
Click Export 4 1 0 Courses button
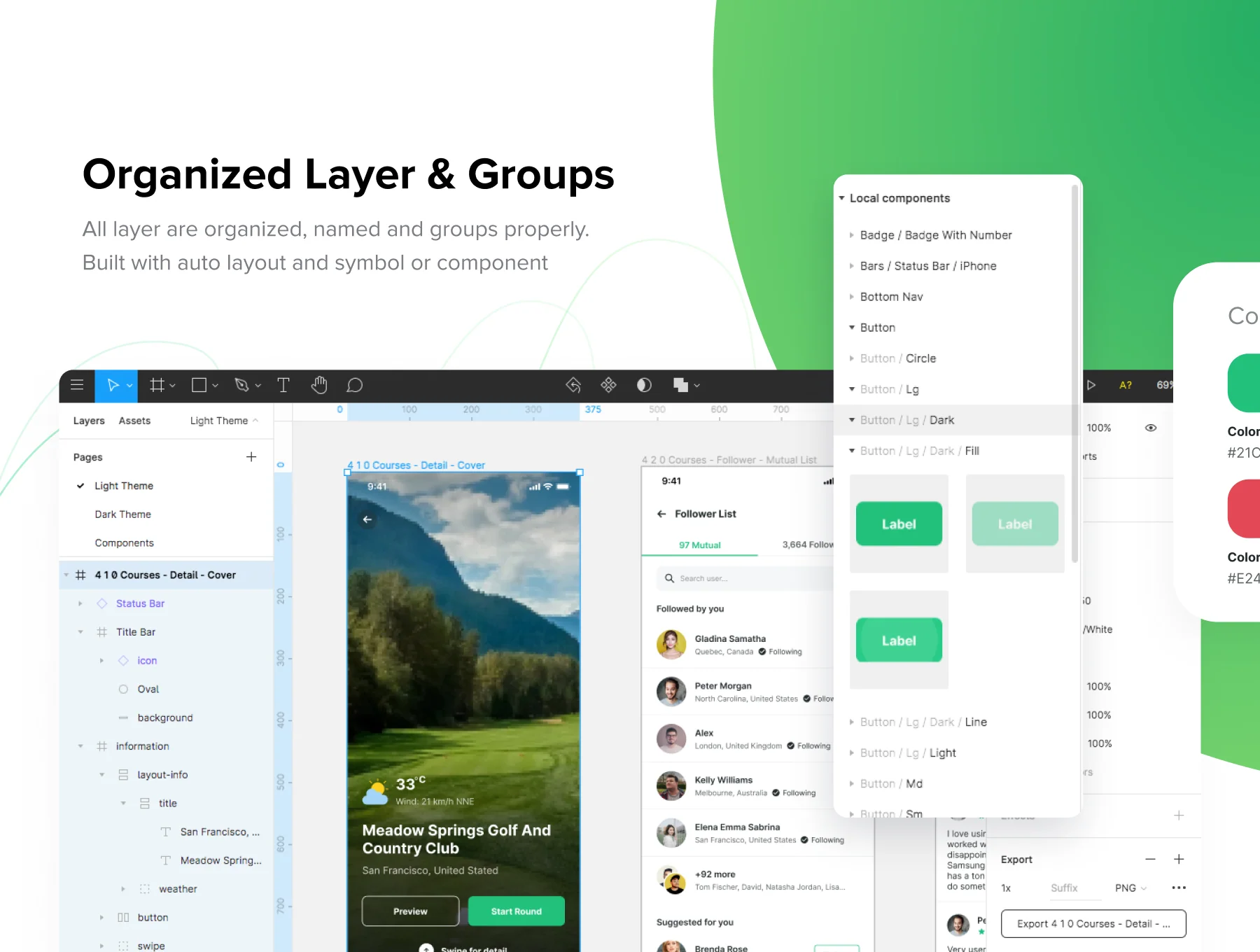click(x=1093, y=924)
